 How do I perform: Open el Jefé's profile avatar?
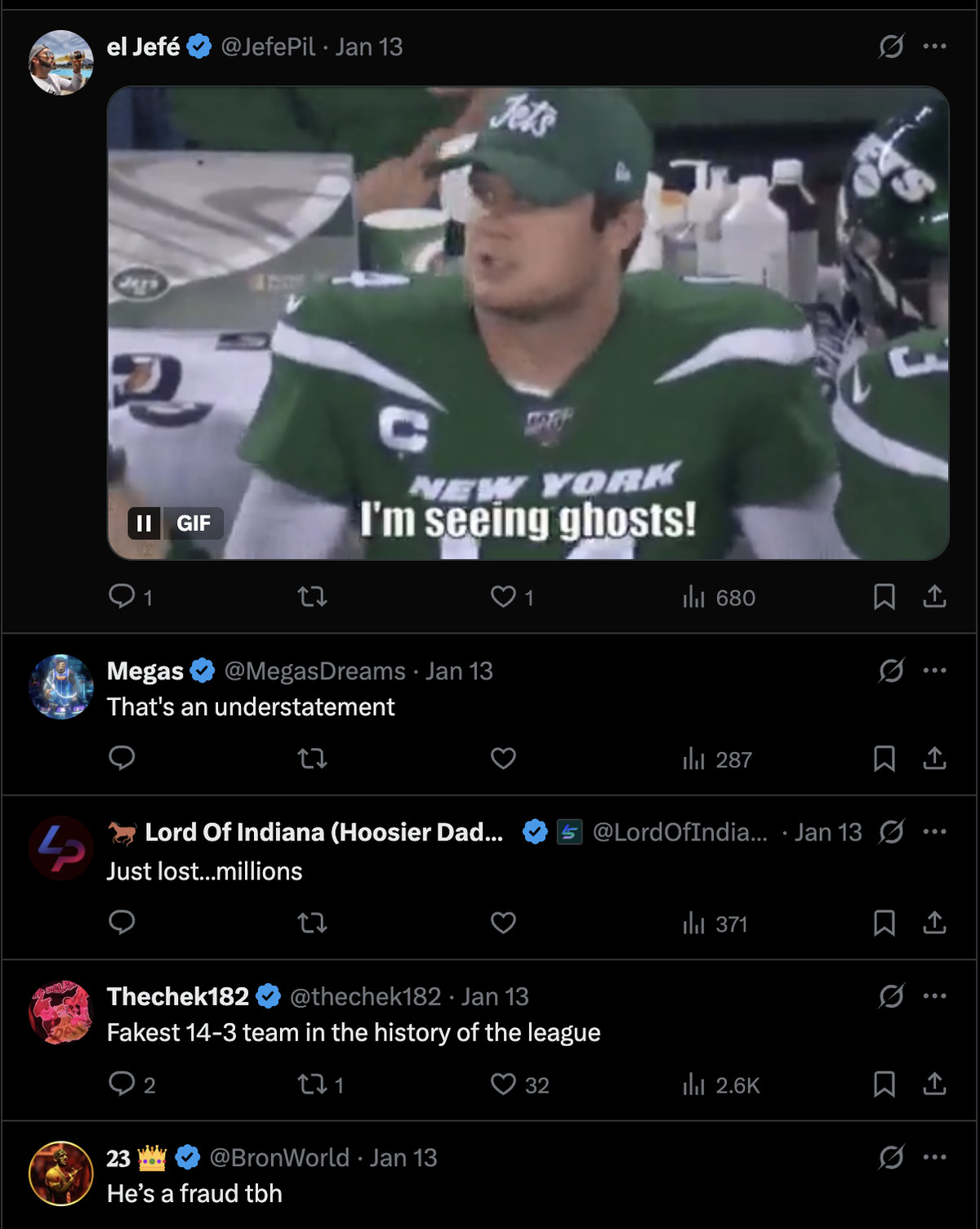coord(61,63)
